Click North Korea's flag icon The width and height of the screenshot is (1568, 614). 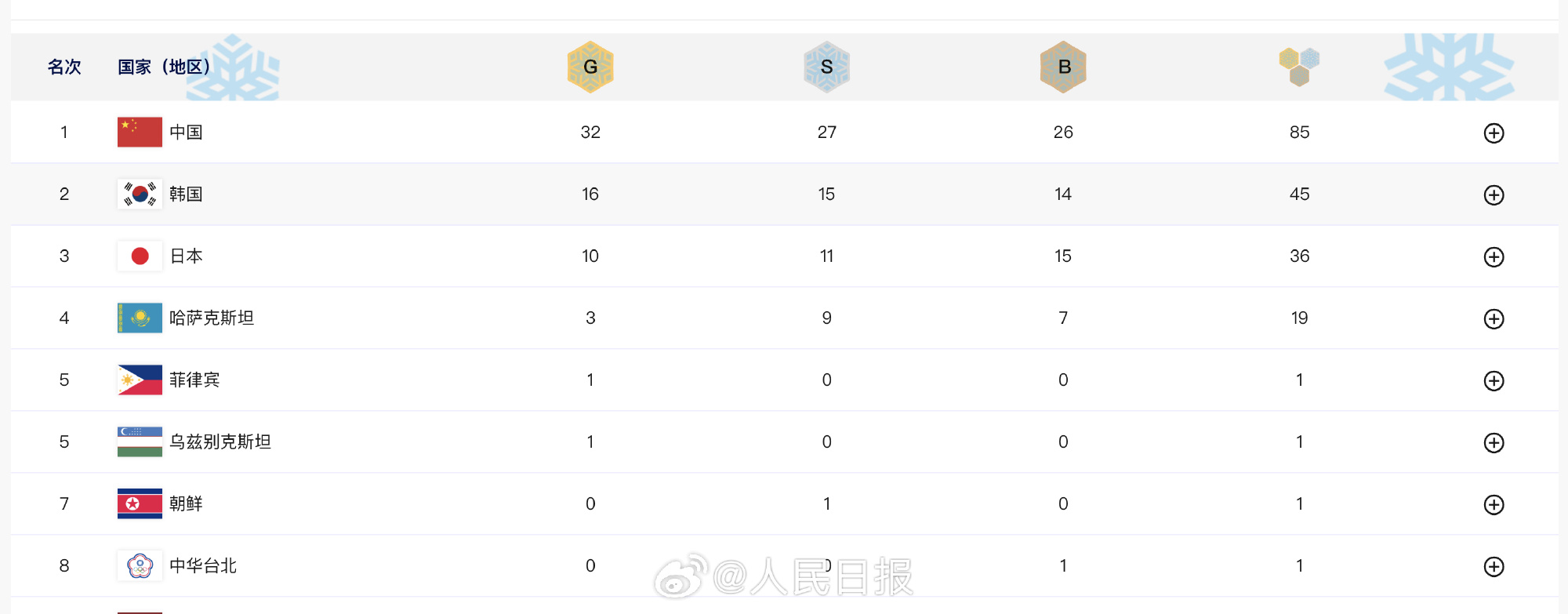coord(140,503)
